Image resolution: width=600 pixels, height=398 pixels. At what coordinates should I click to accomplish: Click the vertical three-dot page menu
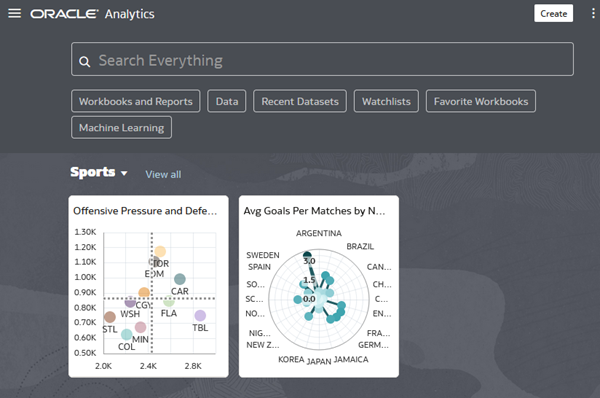[593, 13]
